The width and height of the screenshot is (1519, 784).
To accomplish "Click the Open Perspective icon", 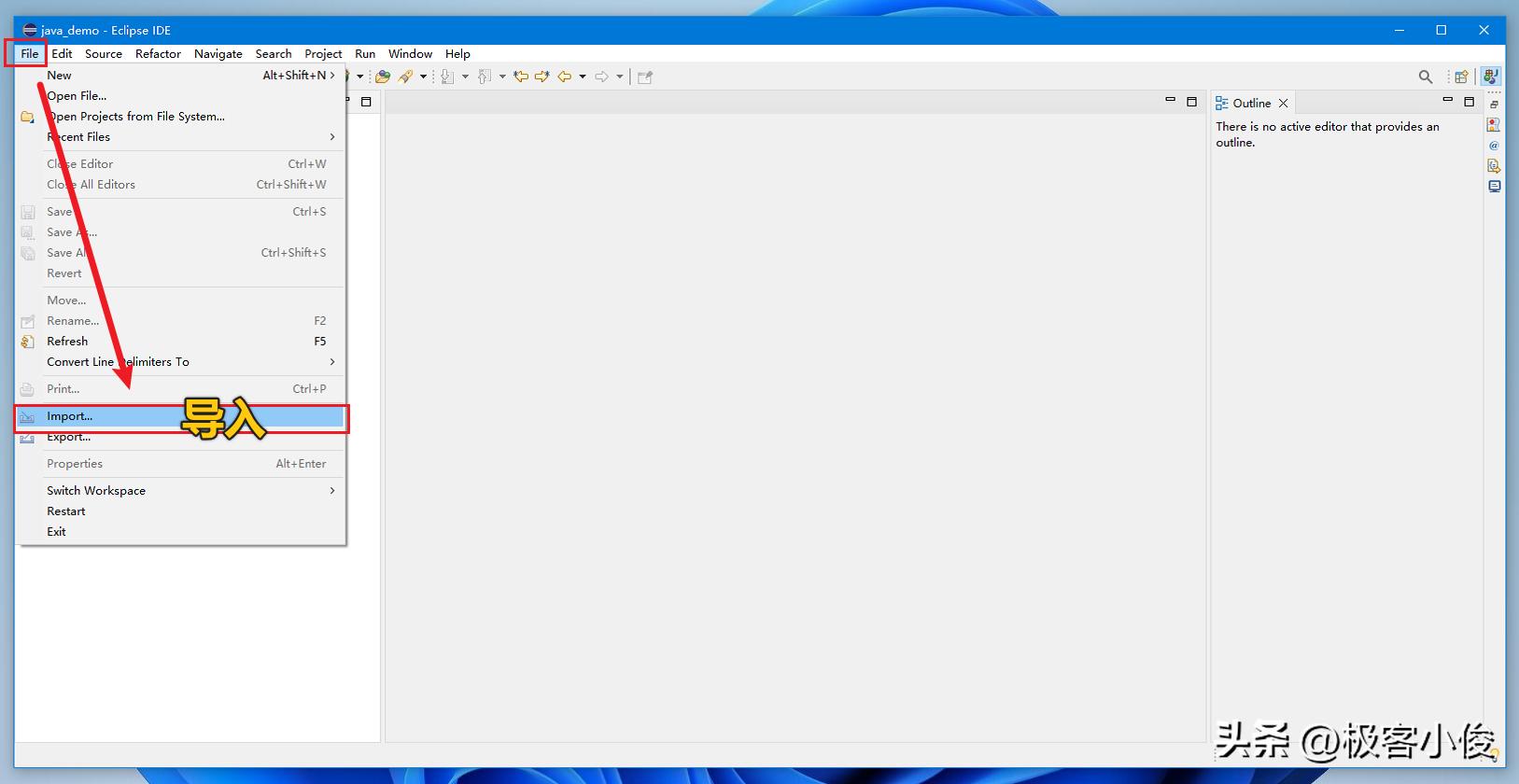I will 1461,77.
